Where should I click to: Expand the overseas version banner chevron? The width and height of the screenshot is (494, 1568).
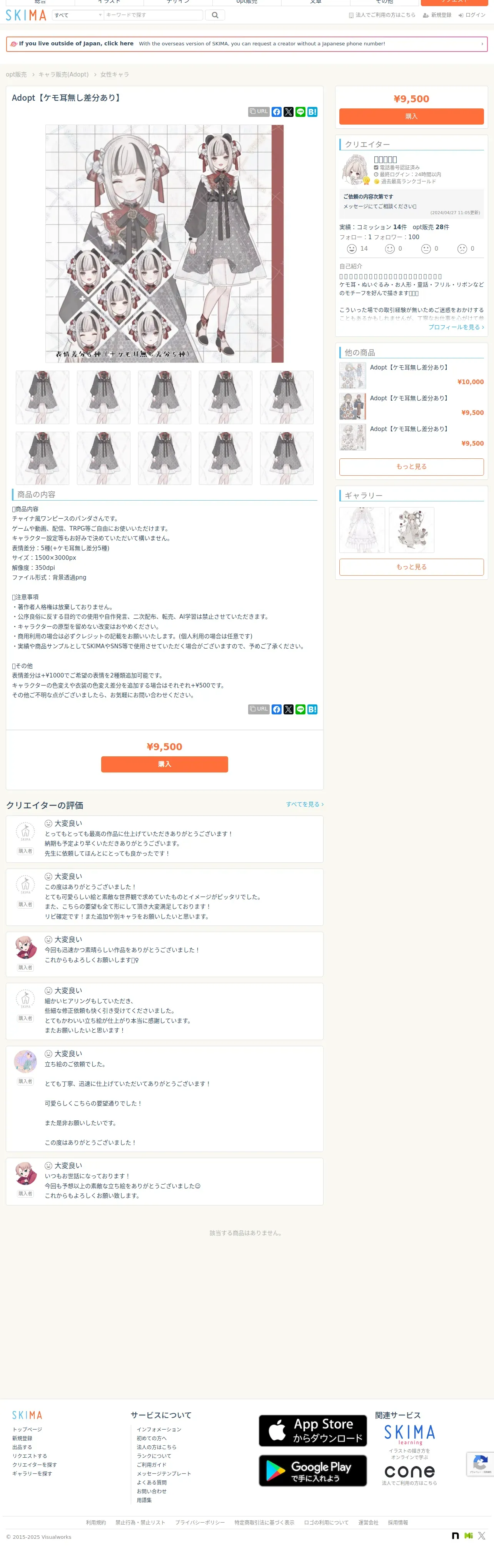[482, 44]
